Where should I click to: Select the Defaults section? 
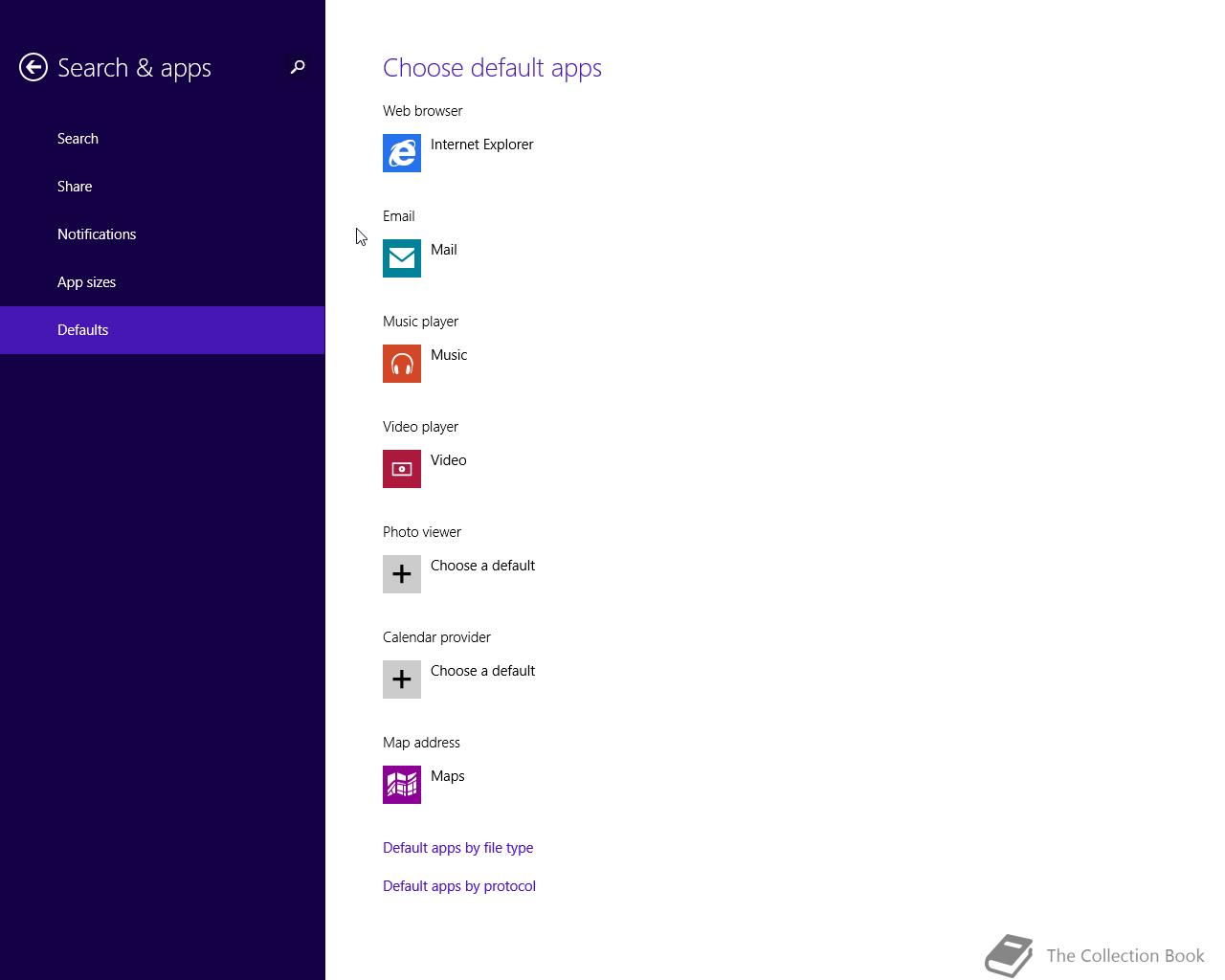click(x=163, y=330)
